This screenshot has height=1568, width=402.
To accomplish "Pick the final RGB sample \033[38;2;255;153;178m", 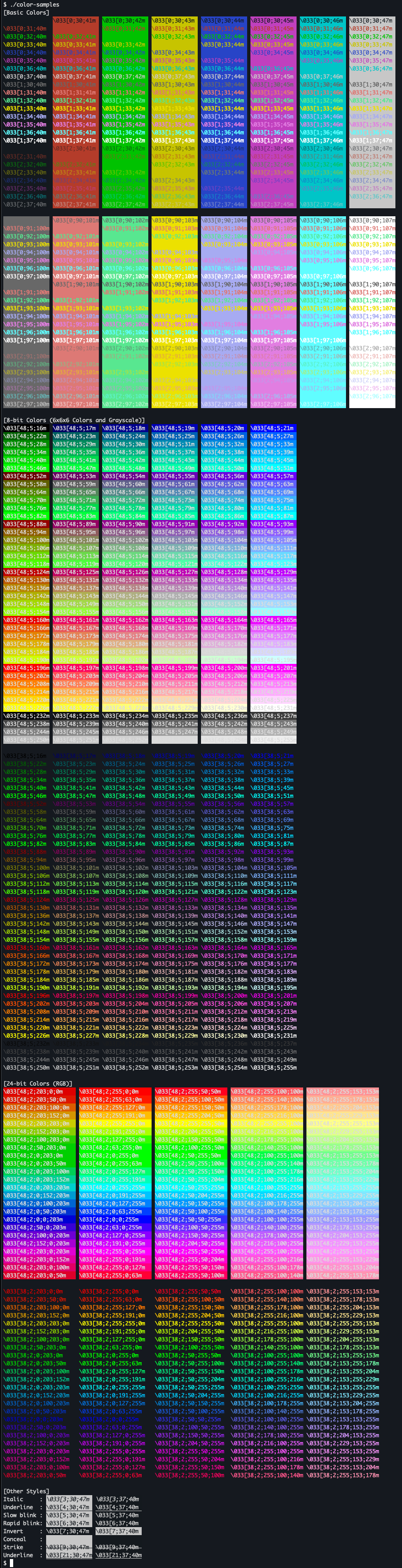I will [343, 1475].
